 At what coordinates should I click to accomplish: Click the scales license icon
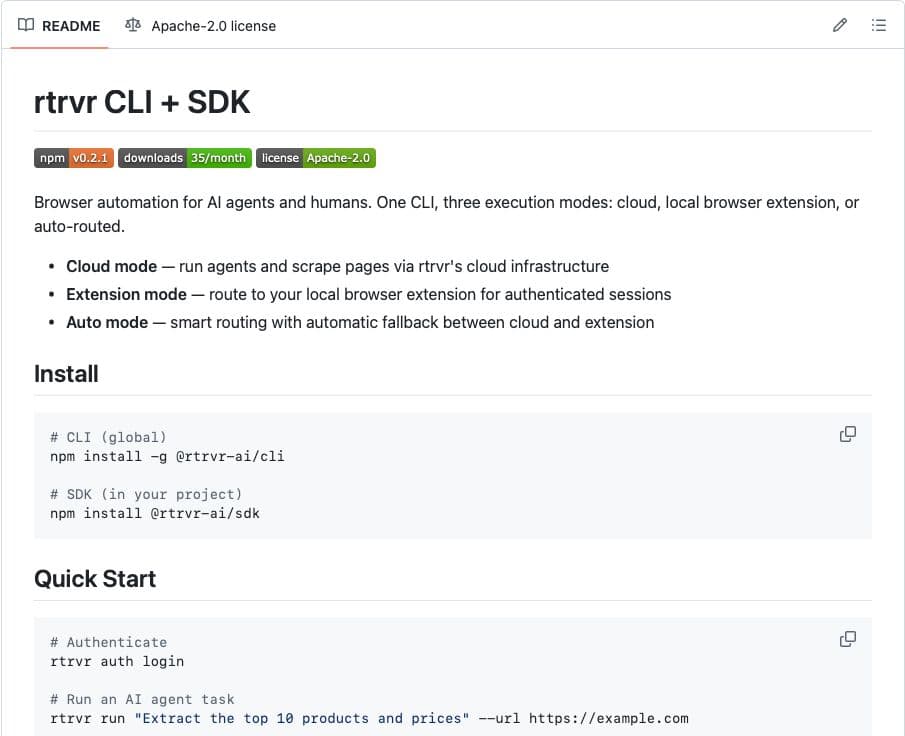pos(133,25)
